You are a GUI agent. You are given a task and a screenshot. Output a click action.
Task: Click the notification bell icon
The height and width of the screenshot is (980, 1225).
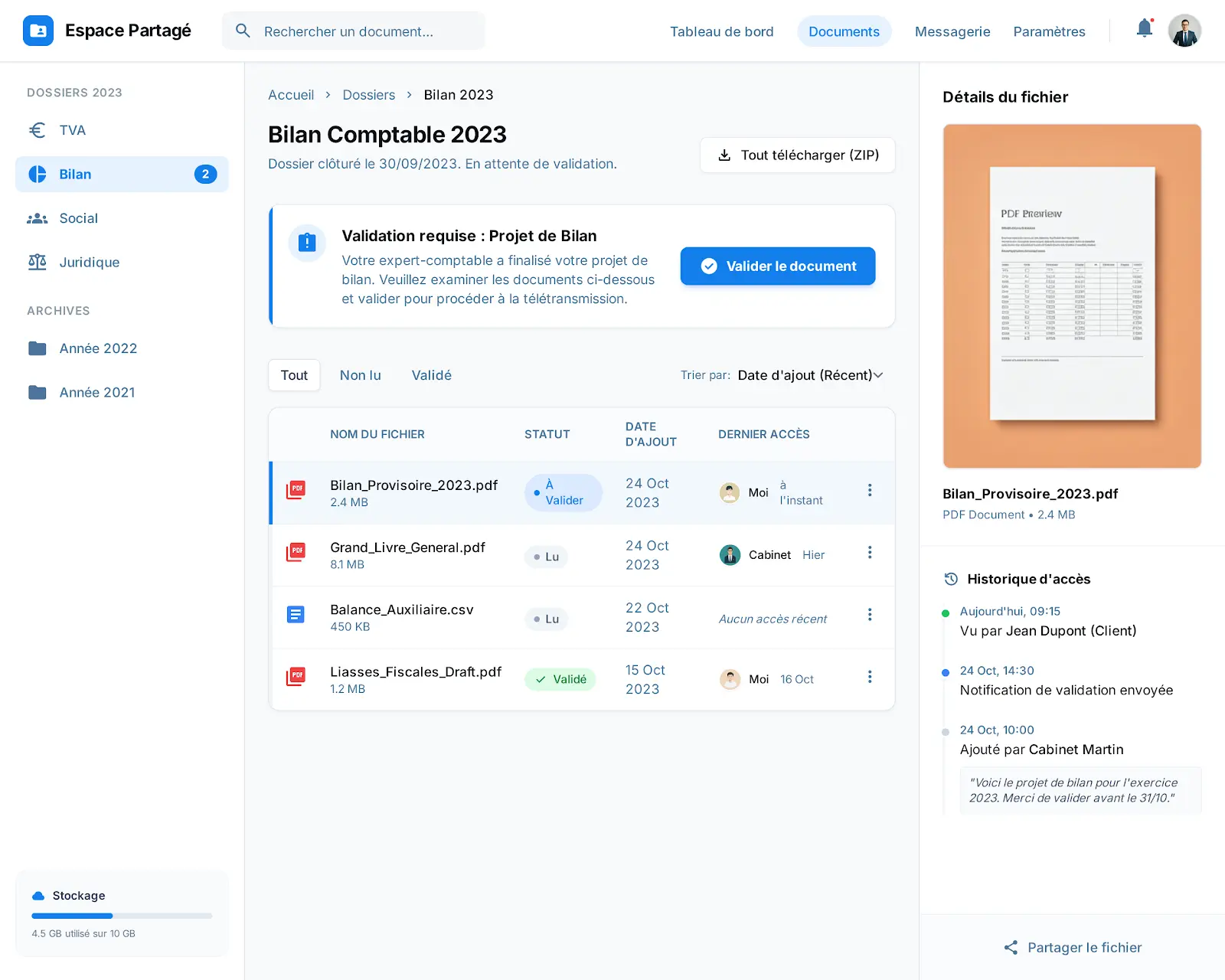tap(1144, 29)
